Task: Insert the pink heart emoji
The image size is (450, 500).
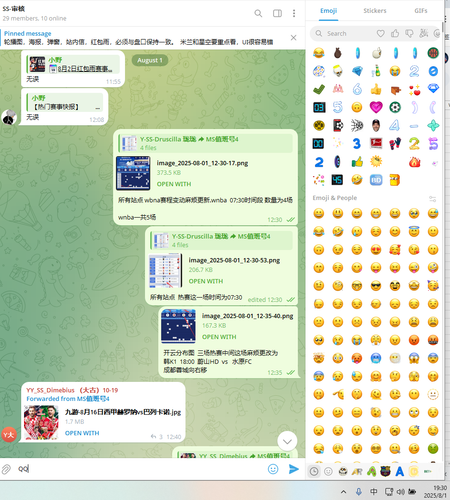Action: tap(376, 107)
